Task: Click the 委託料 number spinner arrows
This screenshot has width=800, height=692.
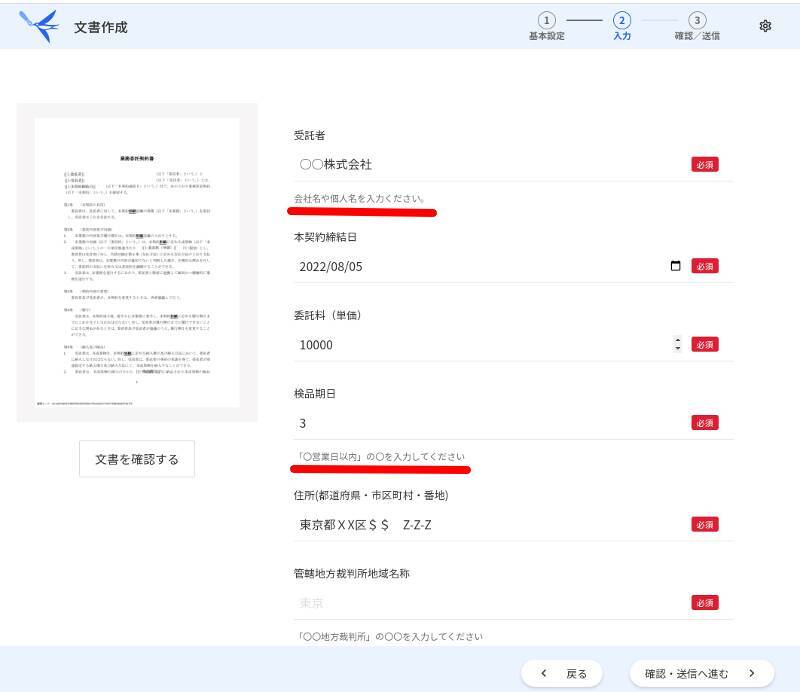Action: [678, 344]
